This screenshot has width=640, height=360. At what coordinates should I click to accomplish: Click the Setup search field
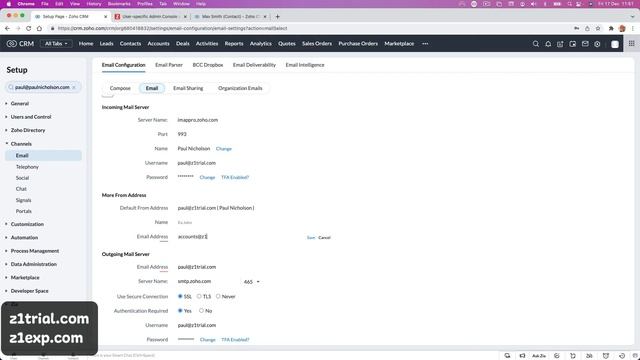coord(43,87)
